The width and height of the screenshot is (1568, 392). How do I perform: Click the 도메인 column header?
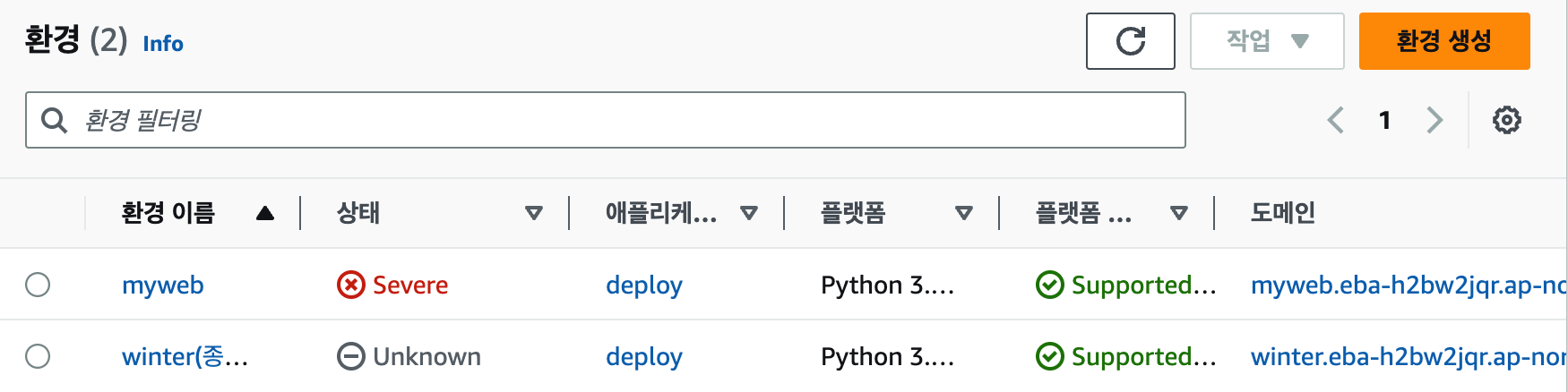(x=1283, y=213)
